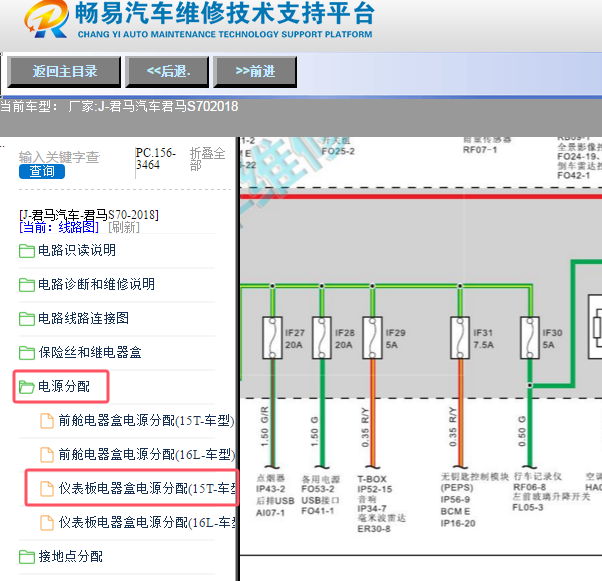Go forward with >>前进 button
Image resolution: width=602 pixels, height=581 pixels.
255,72
